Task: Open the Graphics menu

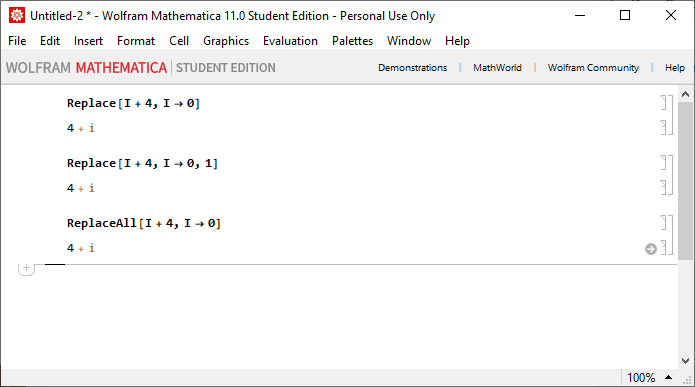Action: click(226, 41)
